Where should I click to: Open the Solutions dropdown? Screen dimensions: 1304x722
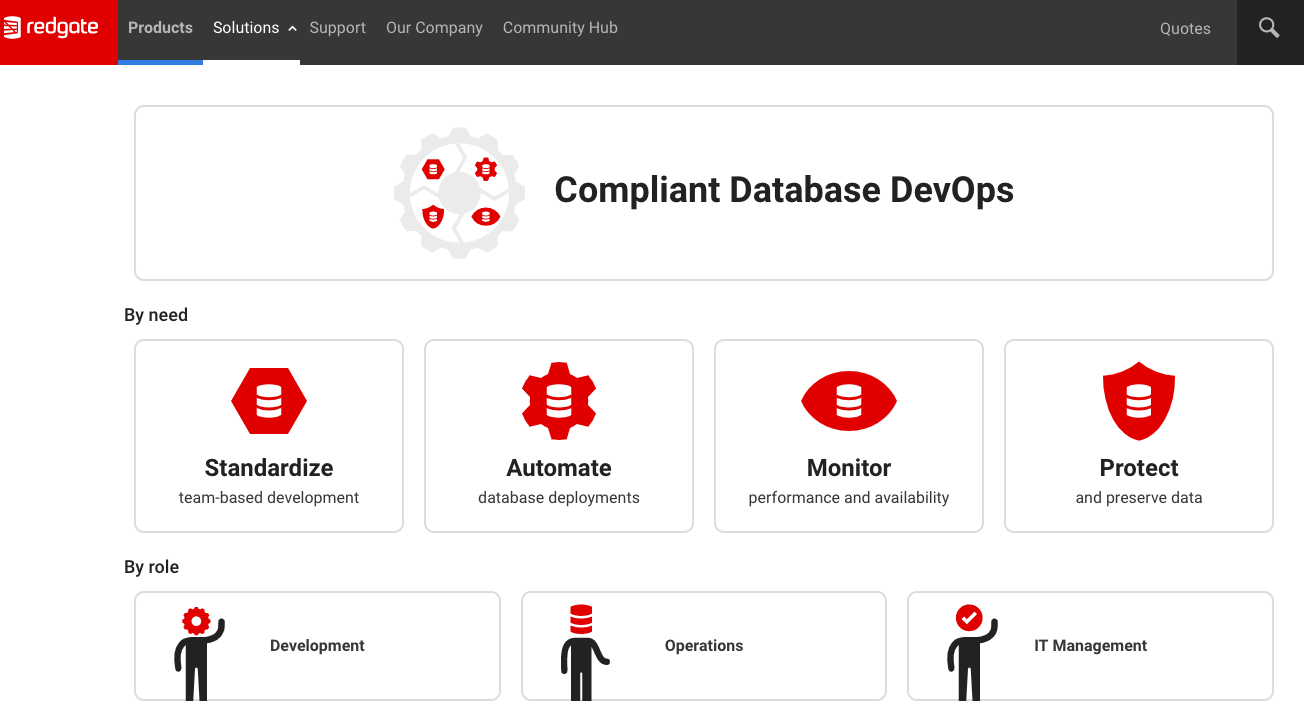point(246,28)
